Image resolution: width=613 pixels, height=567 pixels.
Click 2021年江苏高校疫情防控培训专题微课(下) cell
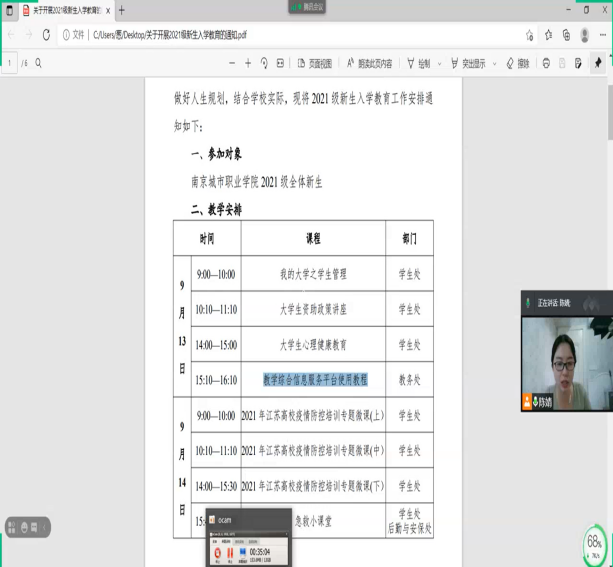pyautogui.click(x=313, y=486)
